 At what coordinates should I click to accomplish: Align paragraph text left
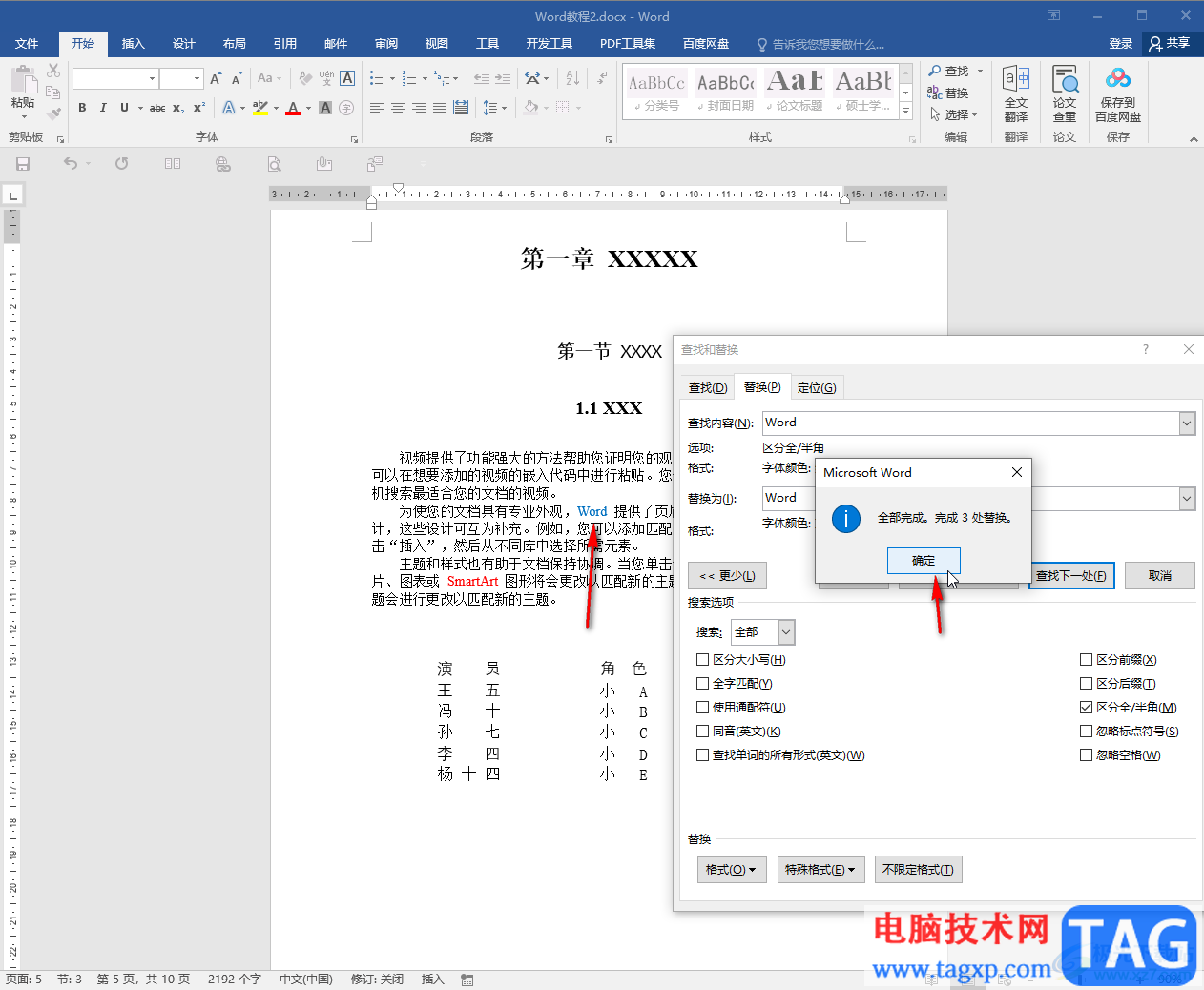[377, 108]
